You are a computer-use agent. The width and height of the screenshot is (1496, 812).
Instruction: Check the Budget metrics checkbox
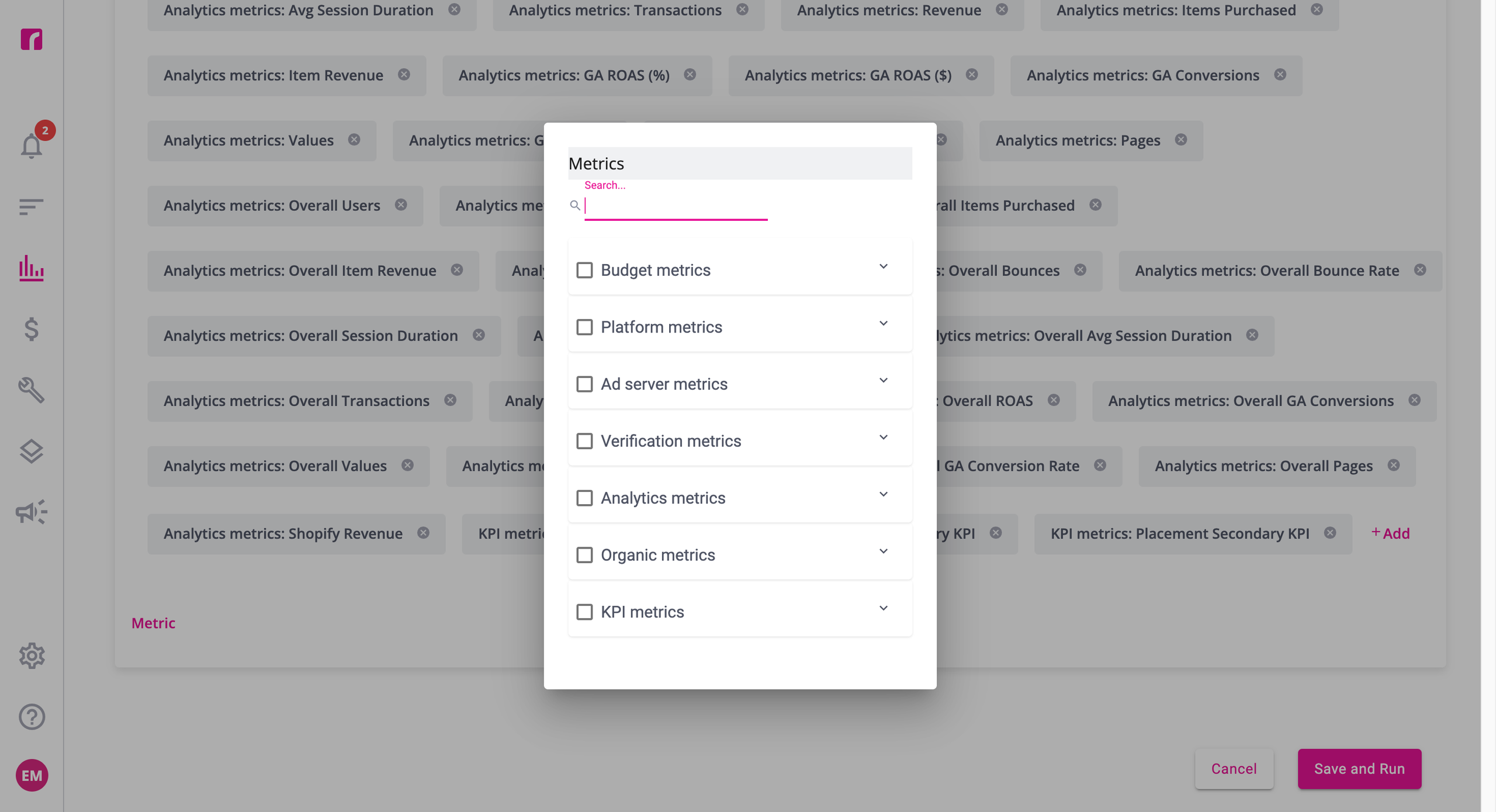pyautogui.click(x=584, y=270)
